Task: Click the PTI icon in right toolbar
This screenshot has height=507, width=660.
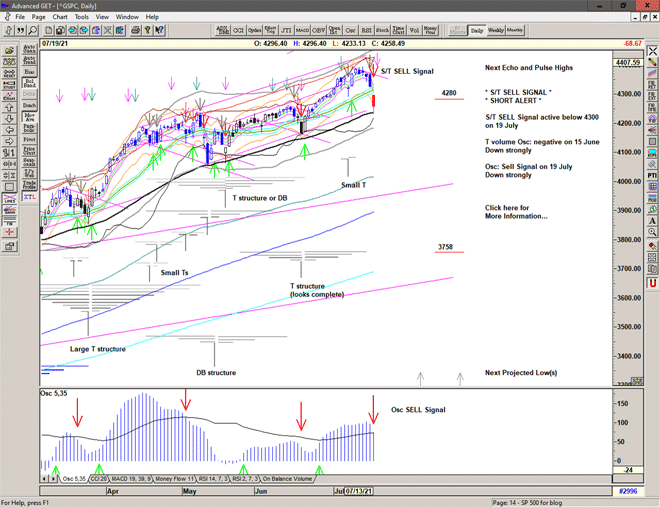Action: [x=652, y=175]
